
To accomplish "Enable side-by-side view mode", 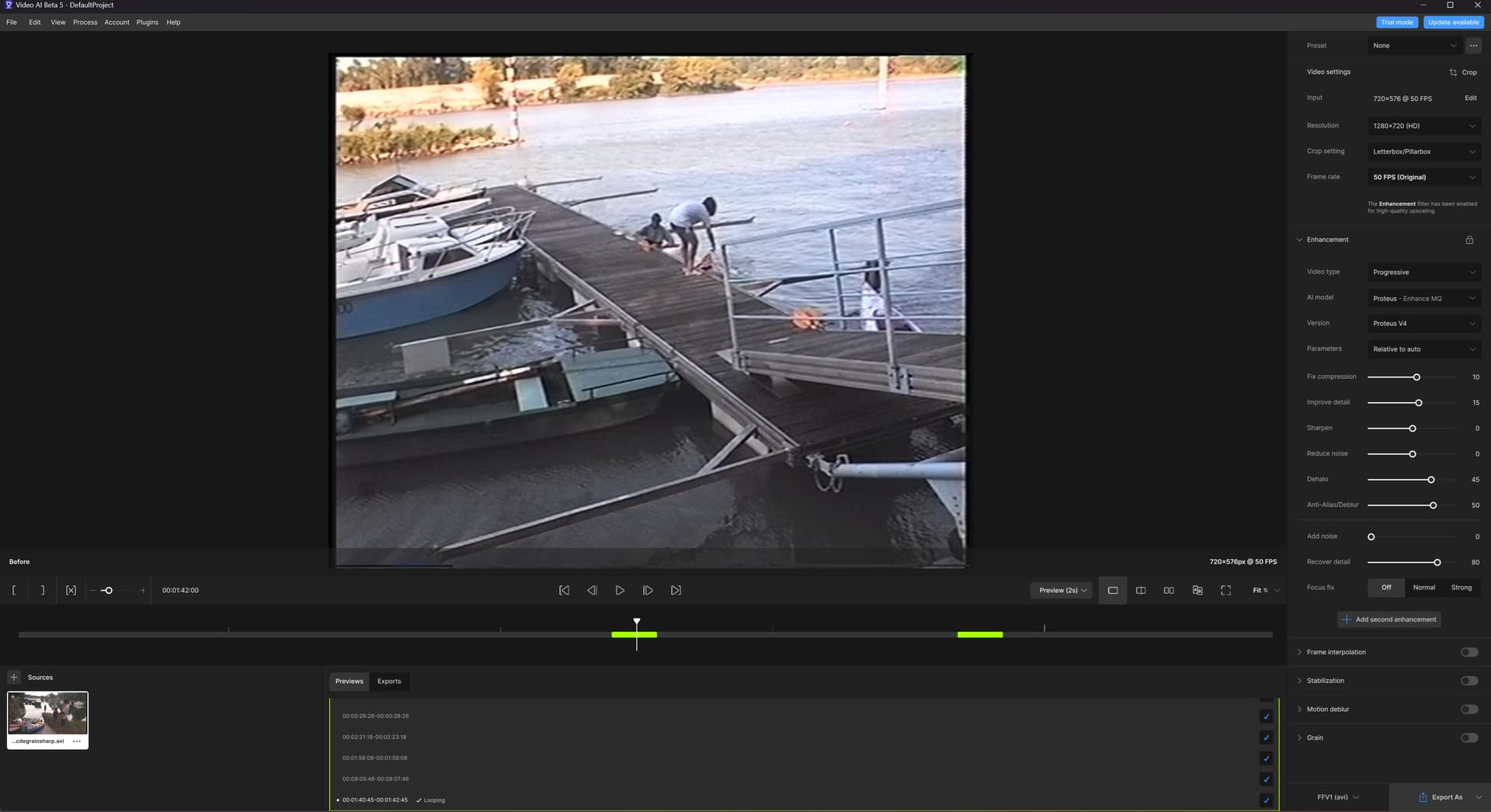I will click(1169, 591).
